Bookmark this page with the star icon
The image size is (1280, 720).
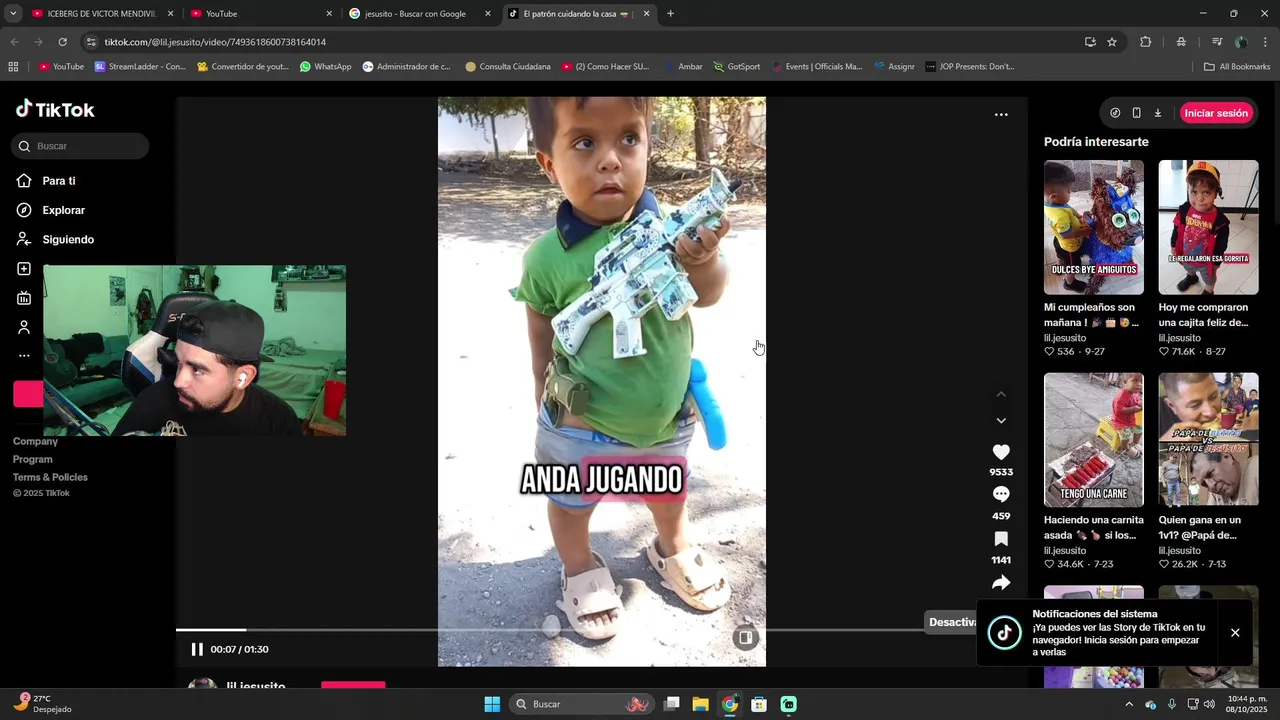(x=1112, y=42)
